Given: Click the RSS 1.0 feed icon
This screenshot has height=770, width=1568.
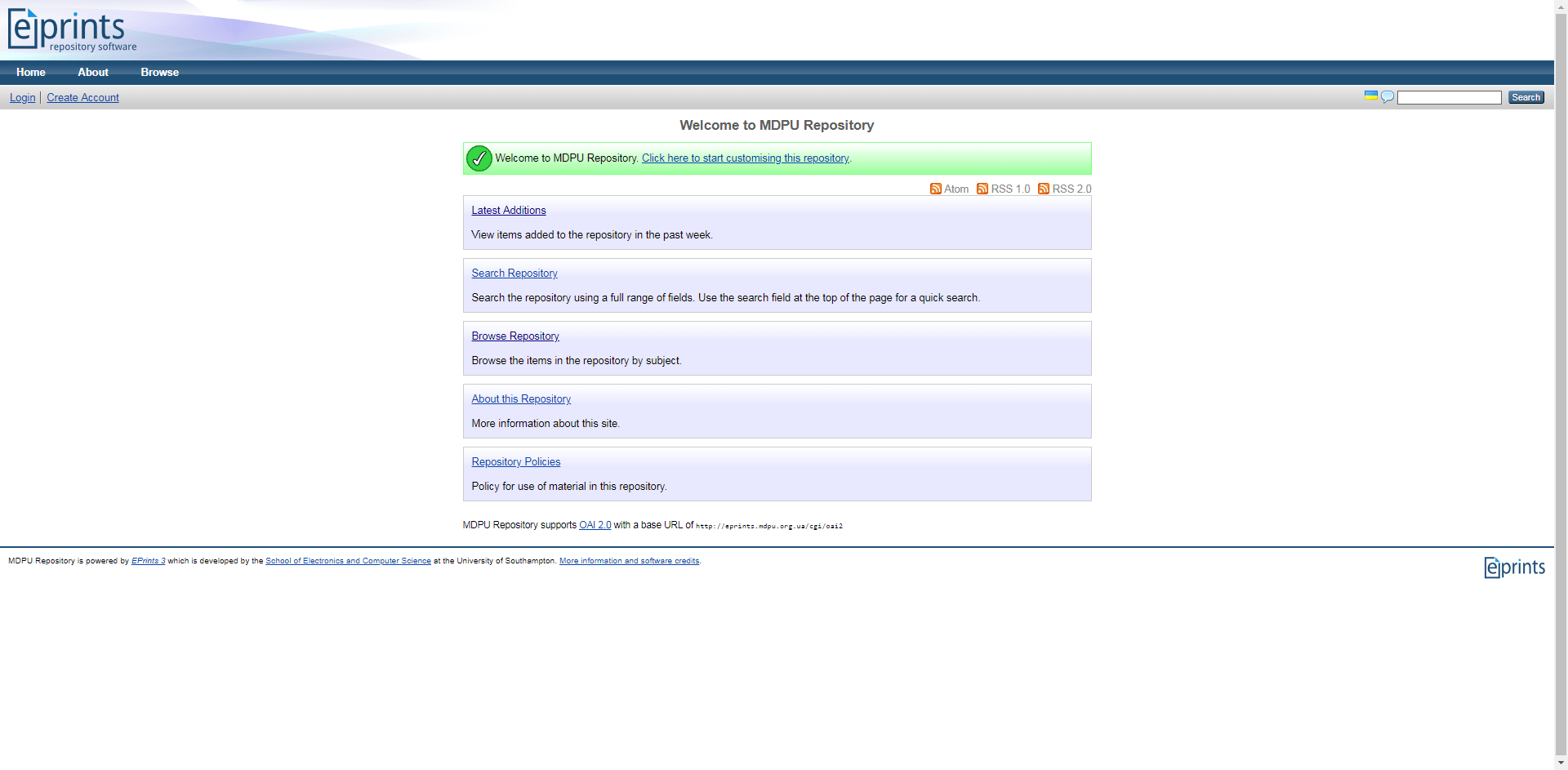Looking at the screenshot, I should (982, 189).
